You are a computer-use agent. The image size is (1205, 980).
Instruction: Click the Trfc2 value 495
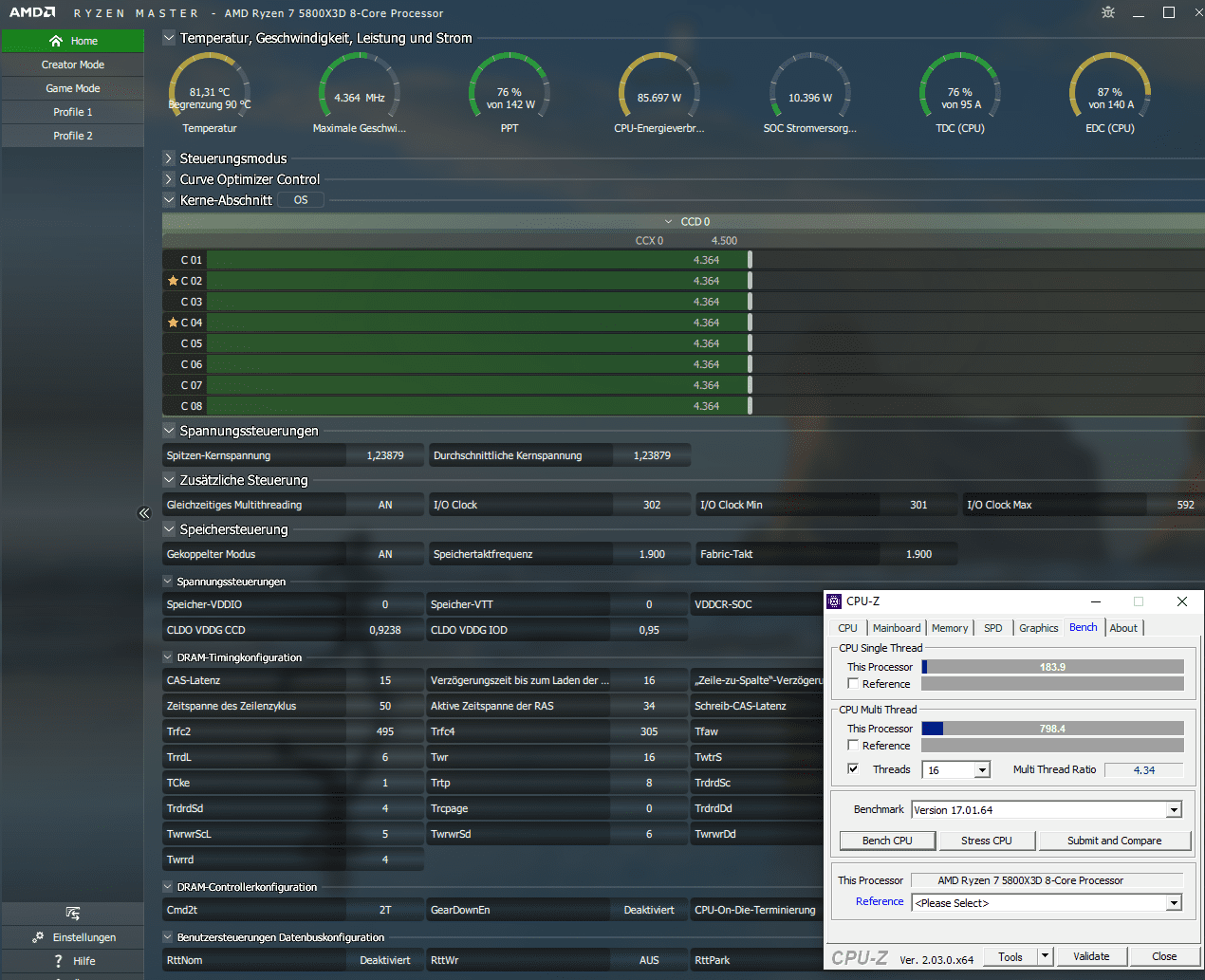(x=385, y=731)
